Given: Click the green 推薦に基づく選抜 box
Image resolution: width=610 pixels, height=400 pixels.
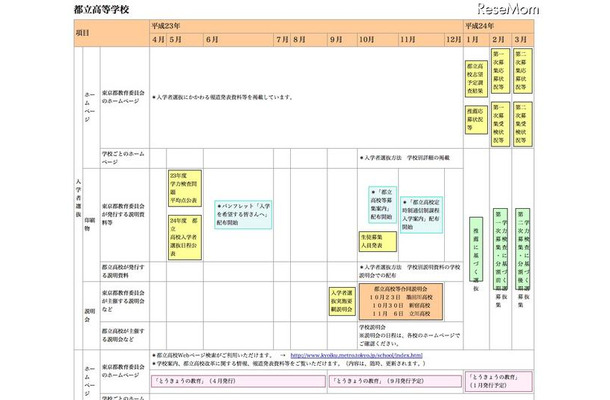Looking at the screenshot, I should [x=475, y=249].
